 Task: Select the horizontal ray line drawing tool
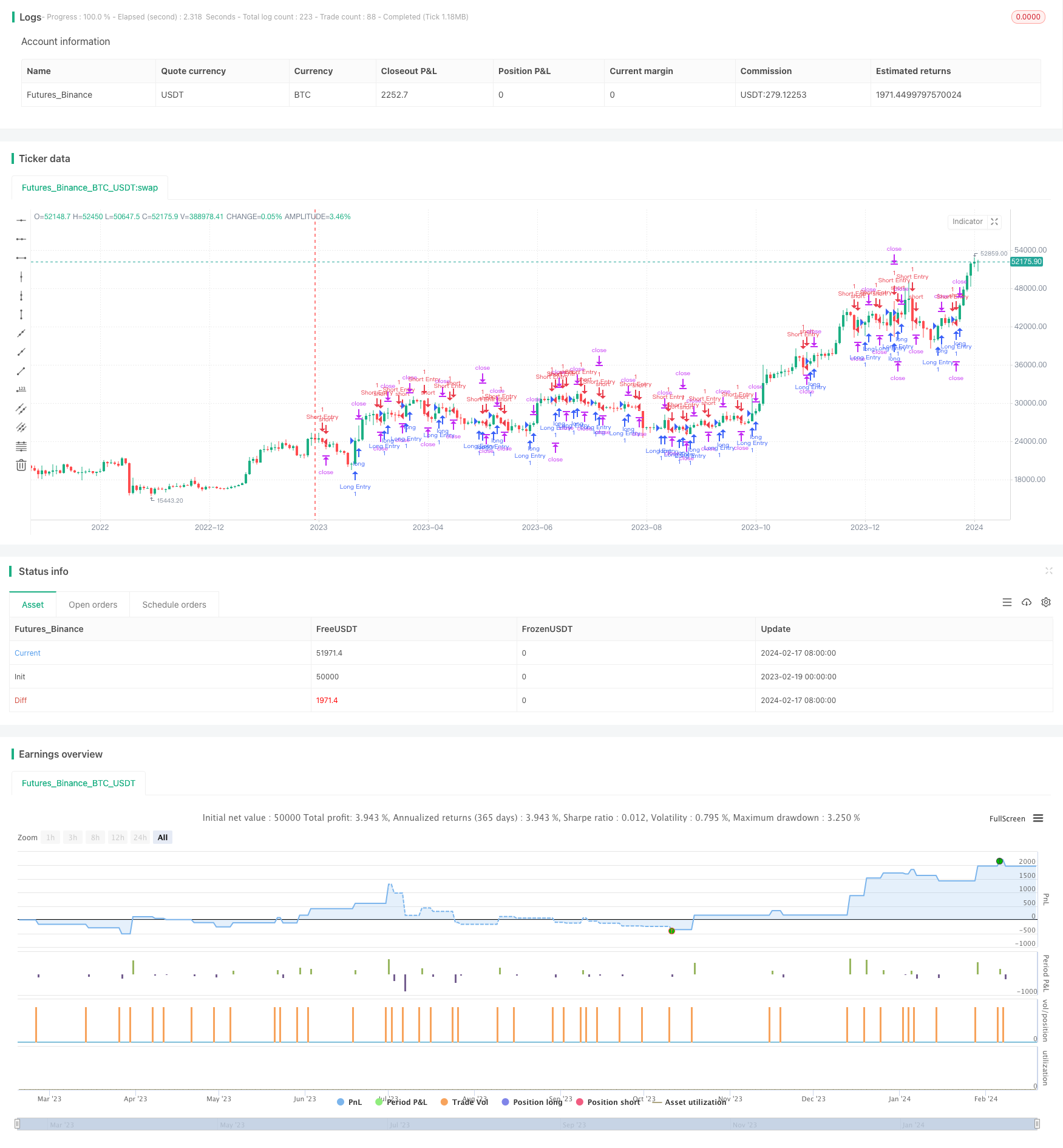[x=21, y=239]
